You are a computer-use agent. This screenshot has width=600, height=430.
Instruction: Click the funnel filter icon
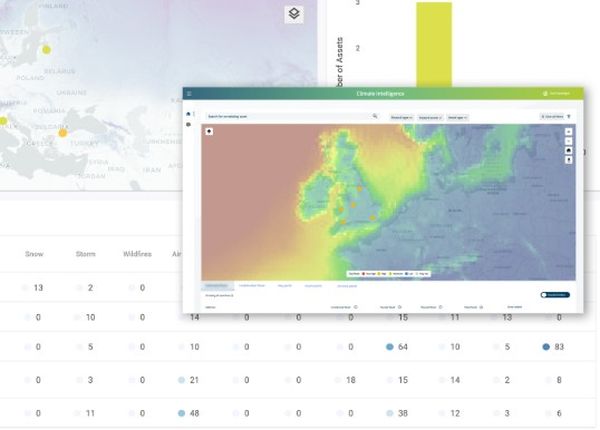[x=569, y=117]
